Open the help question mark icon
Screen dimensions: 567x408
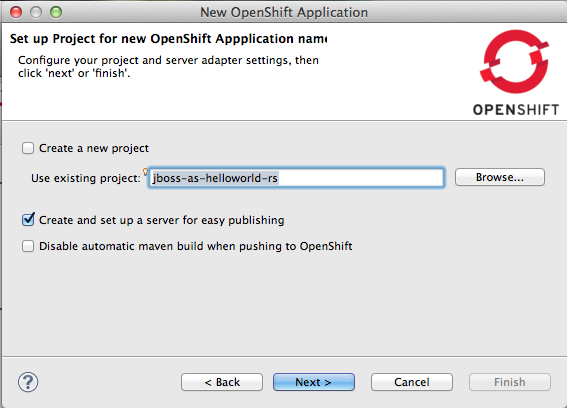[28, 382]
